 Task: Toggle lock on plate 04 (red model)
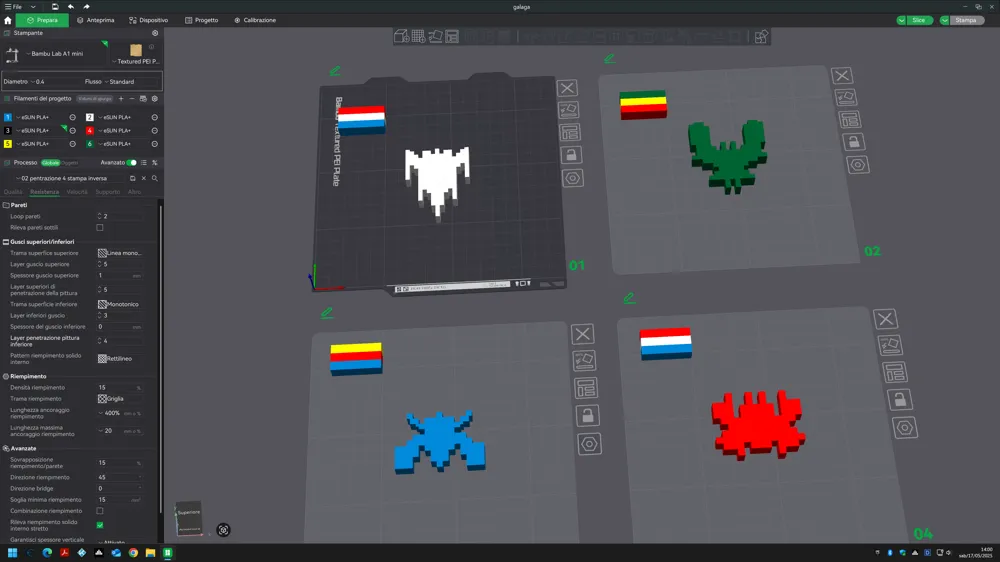[x=900, y=400]
